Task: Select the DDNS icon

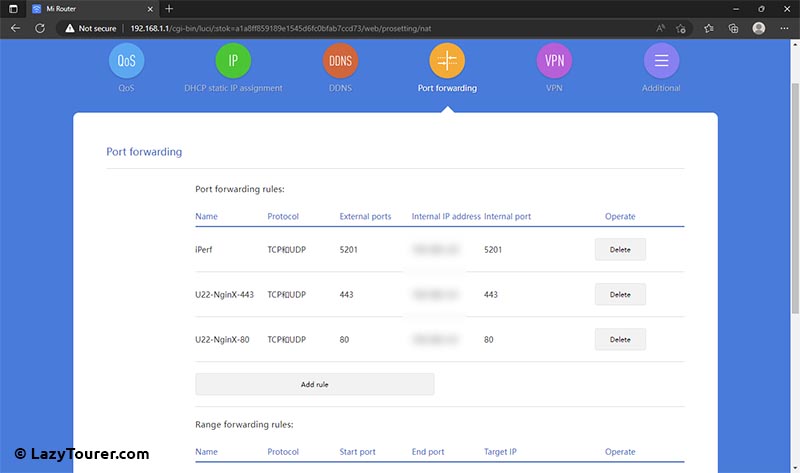Action: (341, 61)
